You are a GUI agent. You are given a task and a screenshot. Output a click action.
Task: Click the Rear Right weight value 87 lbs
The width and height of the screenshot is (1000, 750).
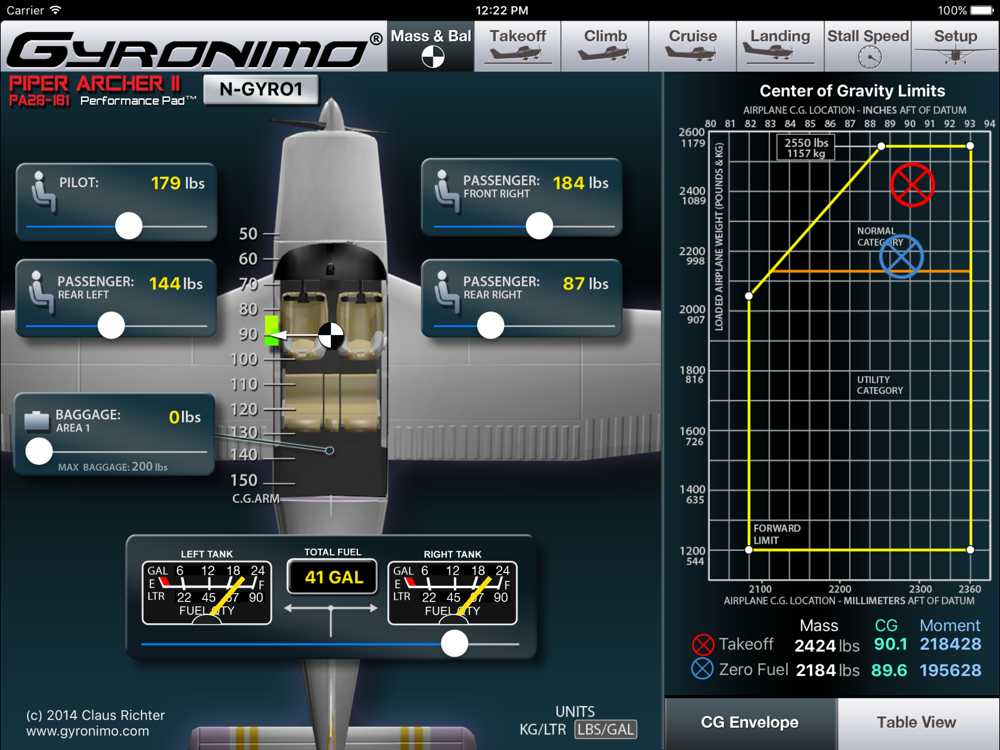coord(585,284)
